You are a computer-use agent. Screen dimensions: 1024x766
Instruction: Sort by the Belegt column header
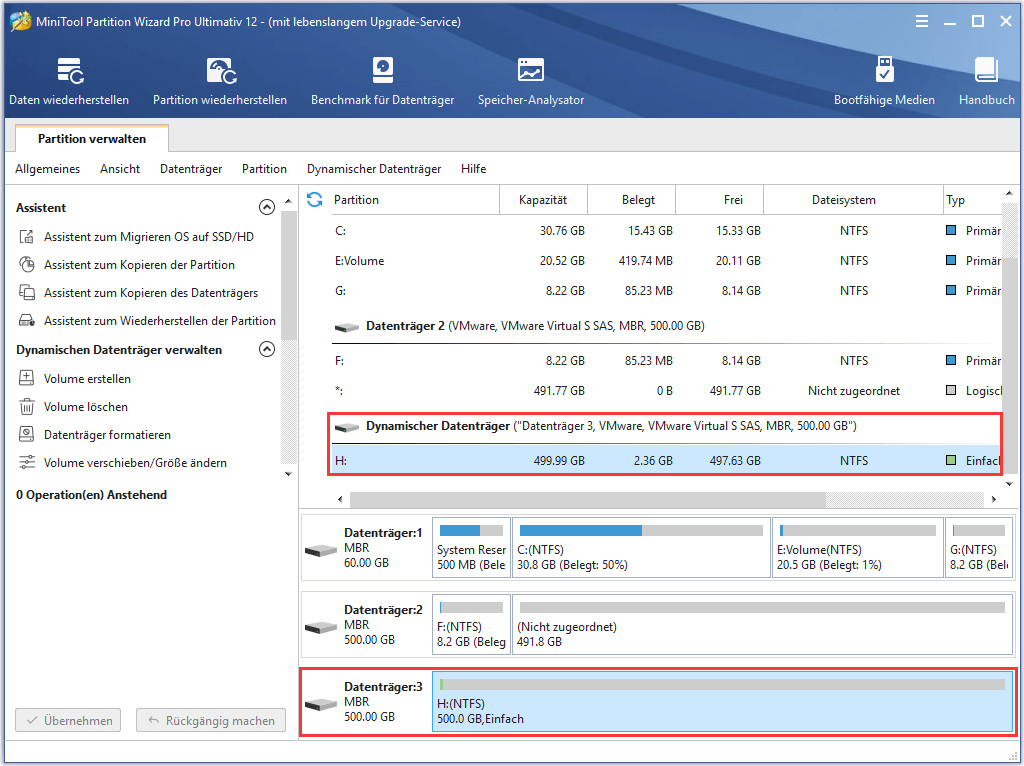[632, 200]
